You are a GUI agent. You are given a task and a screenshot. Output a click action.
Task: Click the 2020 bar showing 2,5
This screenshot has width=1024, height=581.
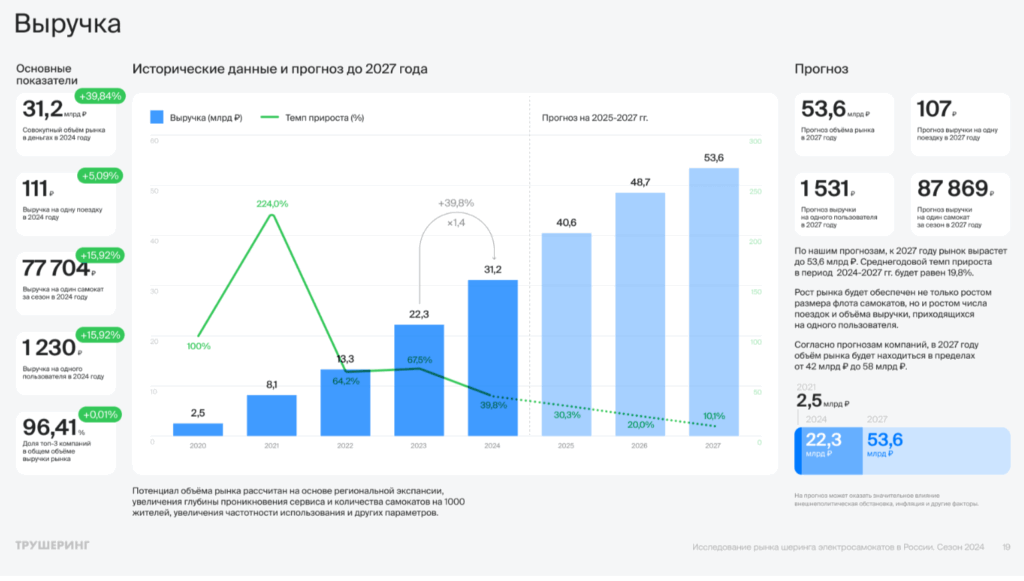pos(198,429)
